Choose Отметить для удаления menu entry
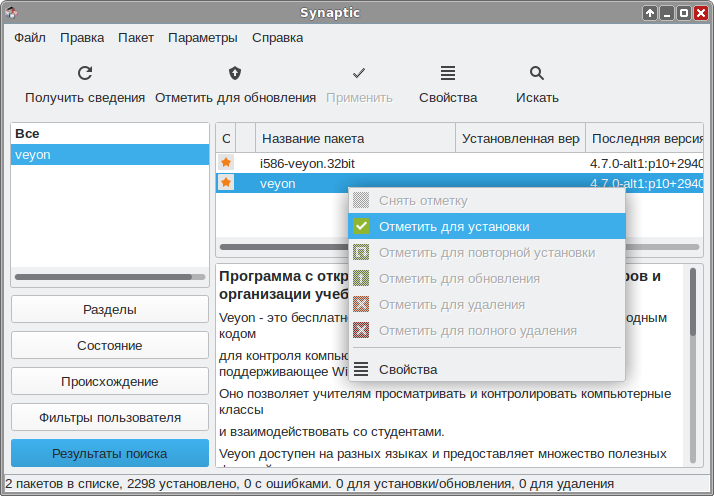 pyautogui.click(x=487, y=304)
